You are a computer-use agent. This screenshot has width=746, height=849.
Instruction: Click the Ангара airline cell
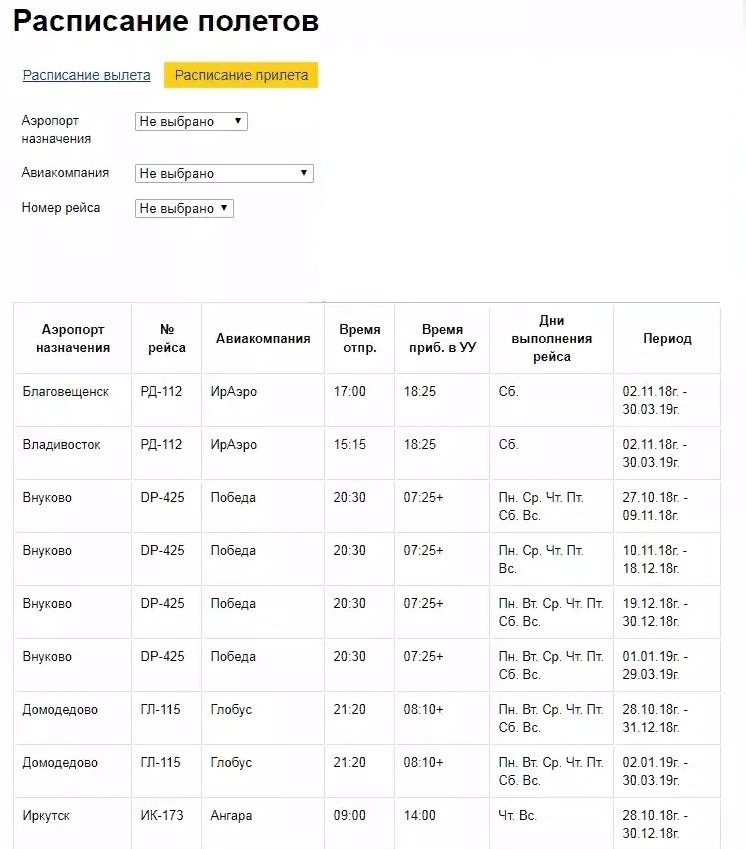pos(231,815)
